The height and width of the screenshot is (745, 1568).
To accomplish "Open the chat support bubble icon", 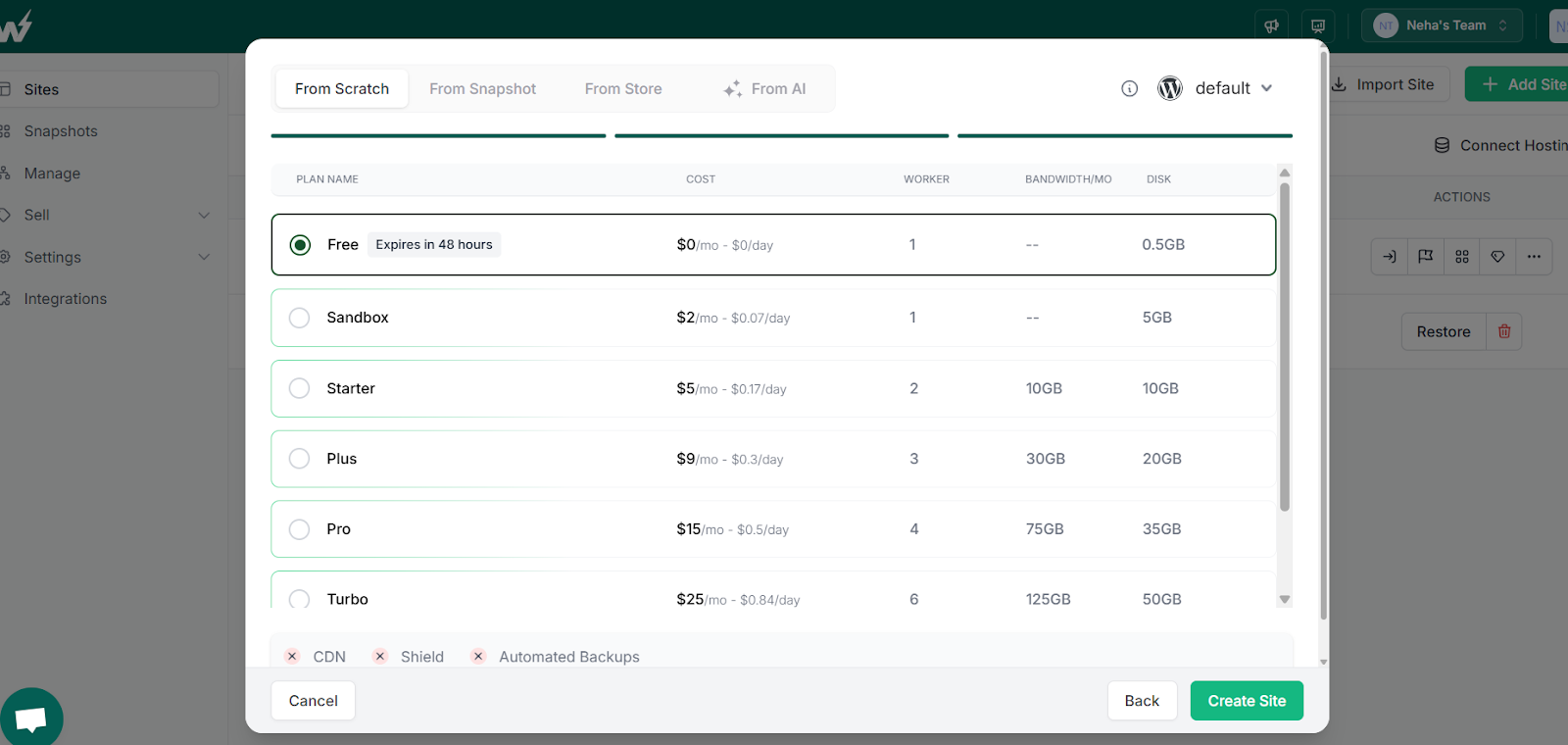I will point(31,720).
